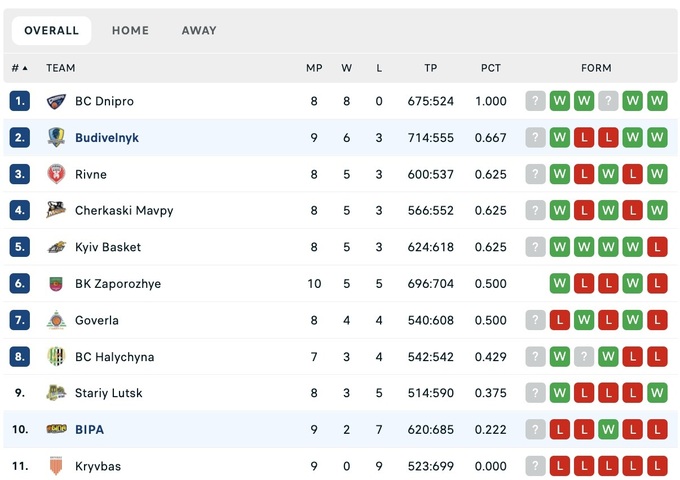Image resolution: width=680 pixels, height=480 pixels.
Task: Click the PCT column header
Action: pos(491,68)
